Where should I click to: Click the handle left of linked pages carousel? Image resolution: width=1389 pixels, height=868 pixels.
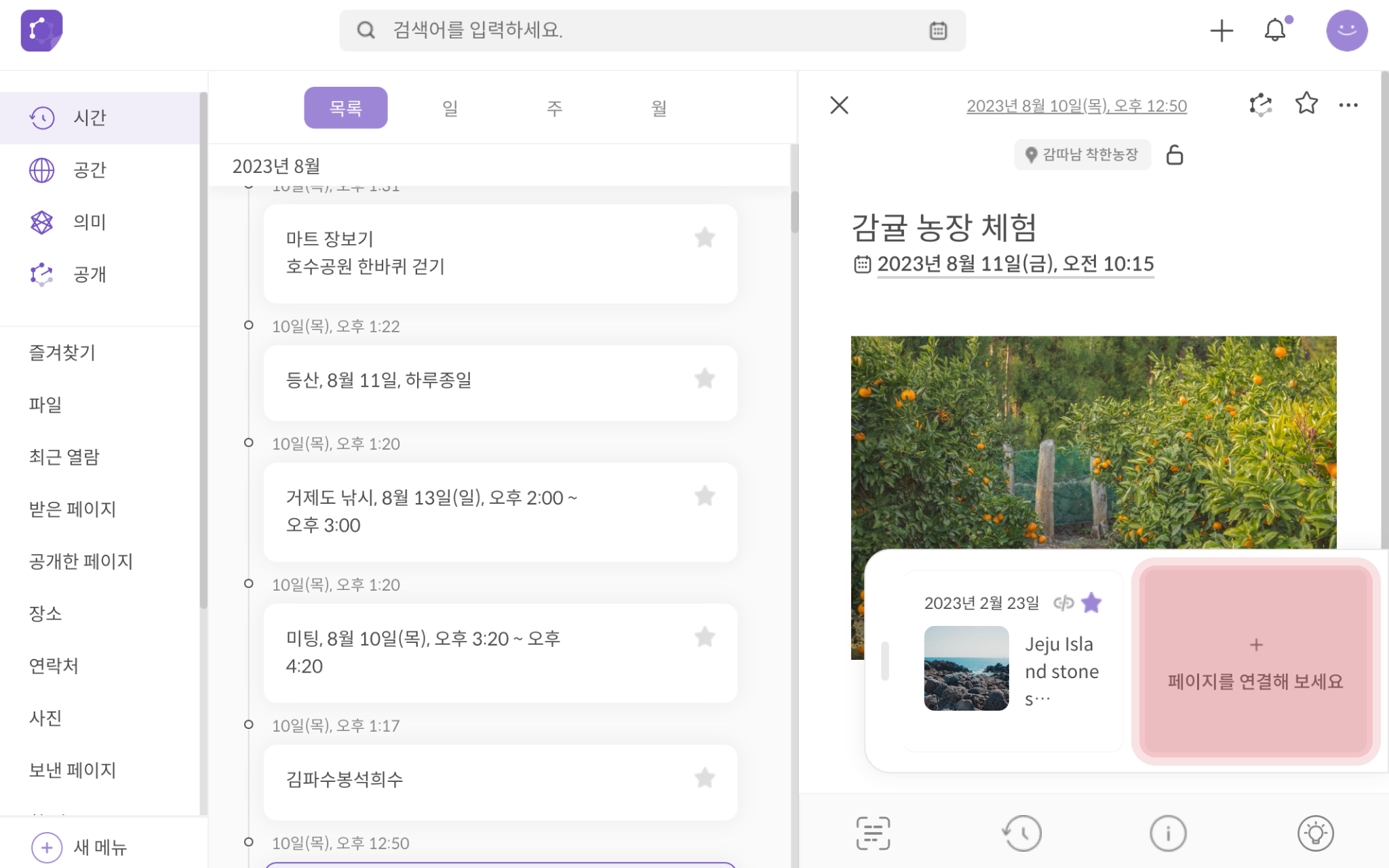(x=884, y=660)
